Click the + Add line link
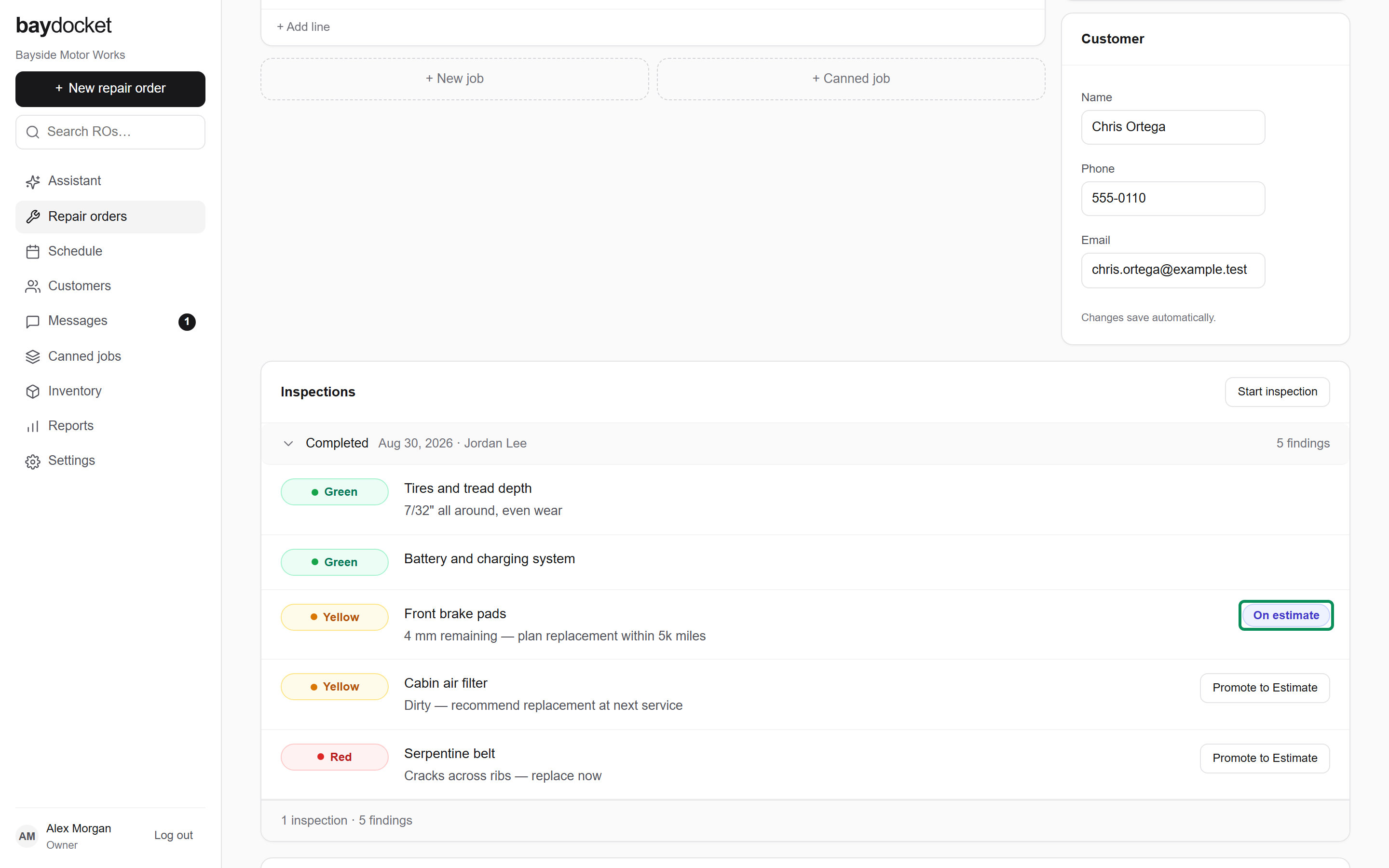 pos(303,27)
